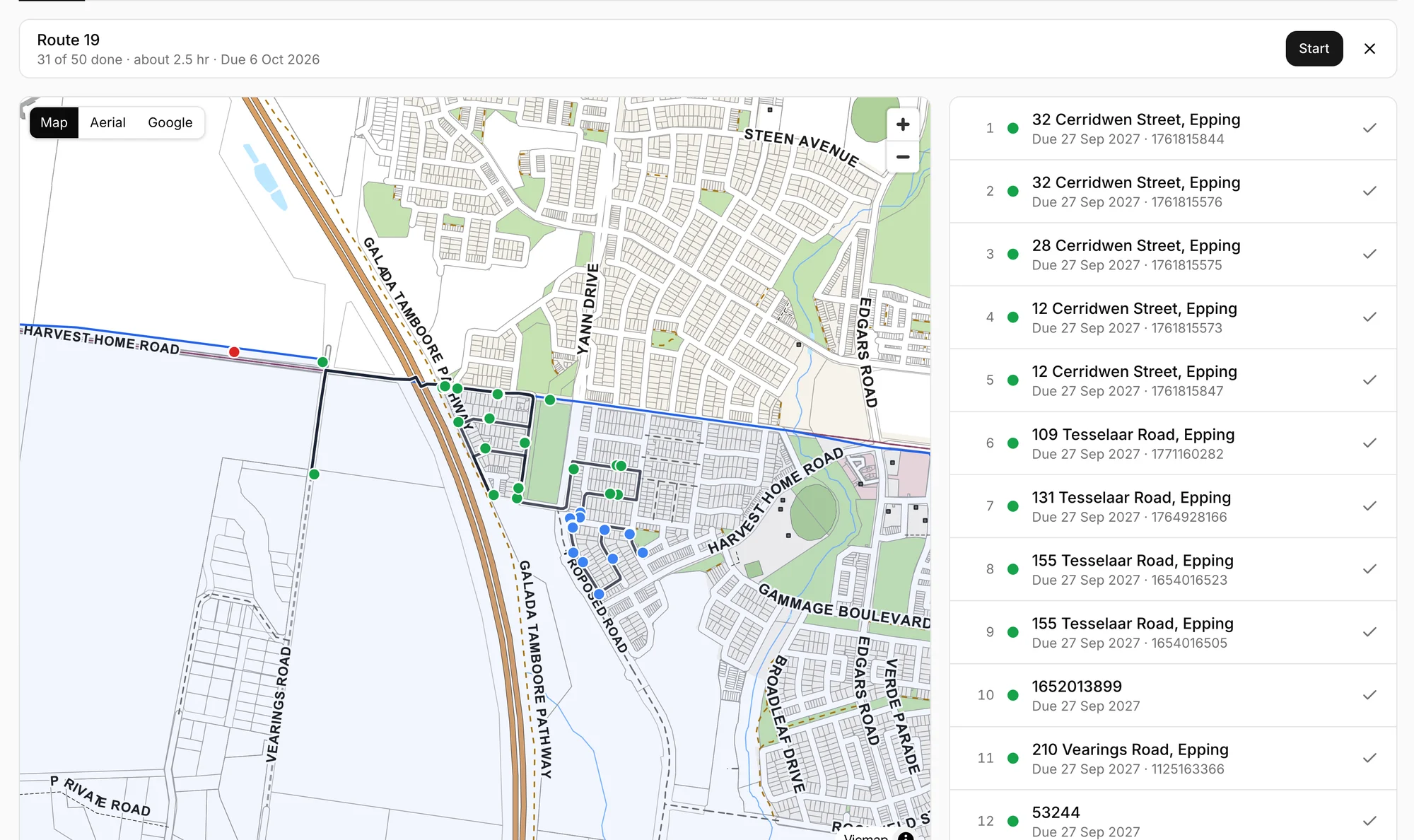Select stop 53244
The image size is (1414, 840).
click(1173, 815)
